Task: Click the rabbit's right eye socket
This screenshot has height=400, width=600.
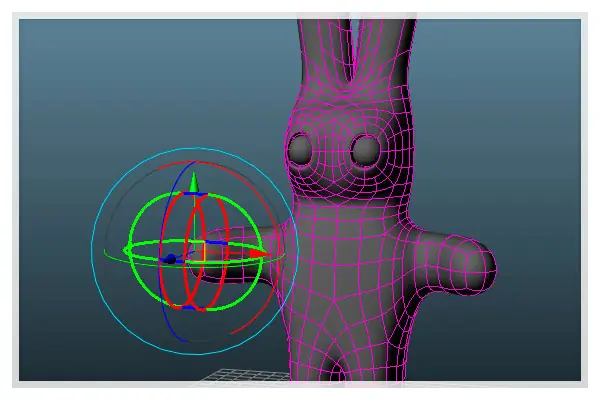Action: pos(365,151)
